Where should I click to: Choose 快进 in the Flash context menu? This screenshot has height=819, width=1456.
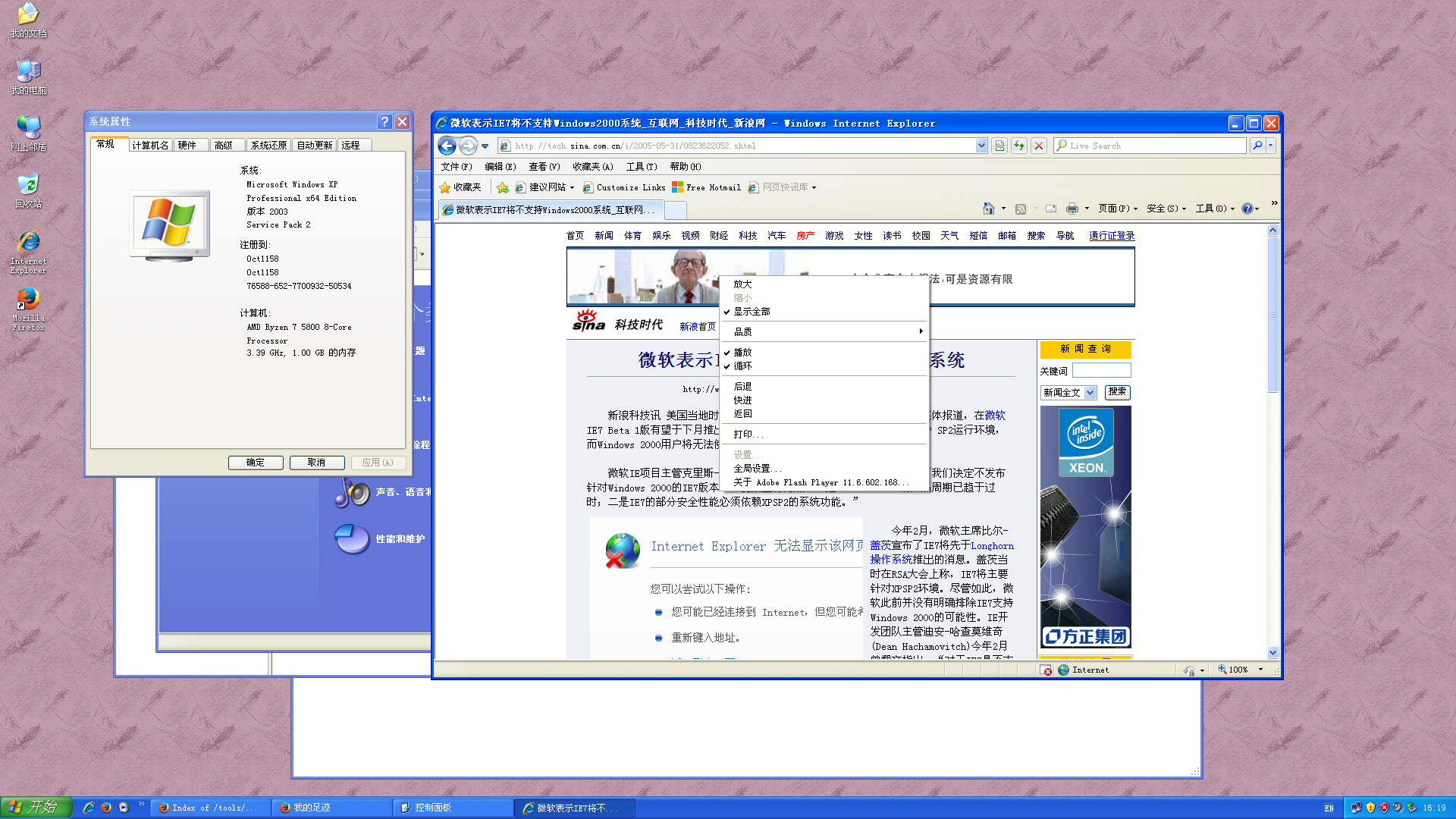pos(824,400)
